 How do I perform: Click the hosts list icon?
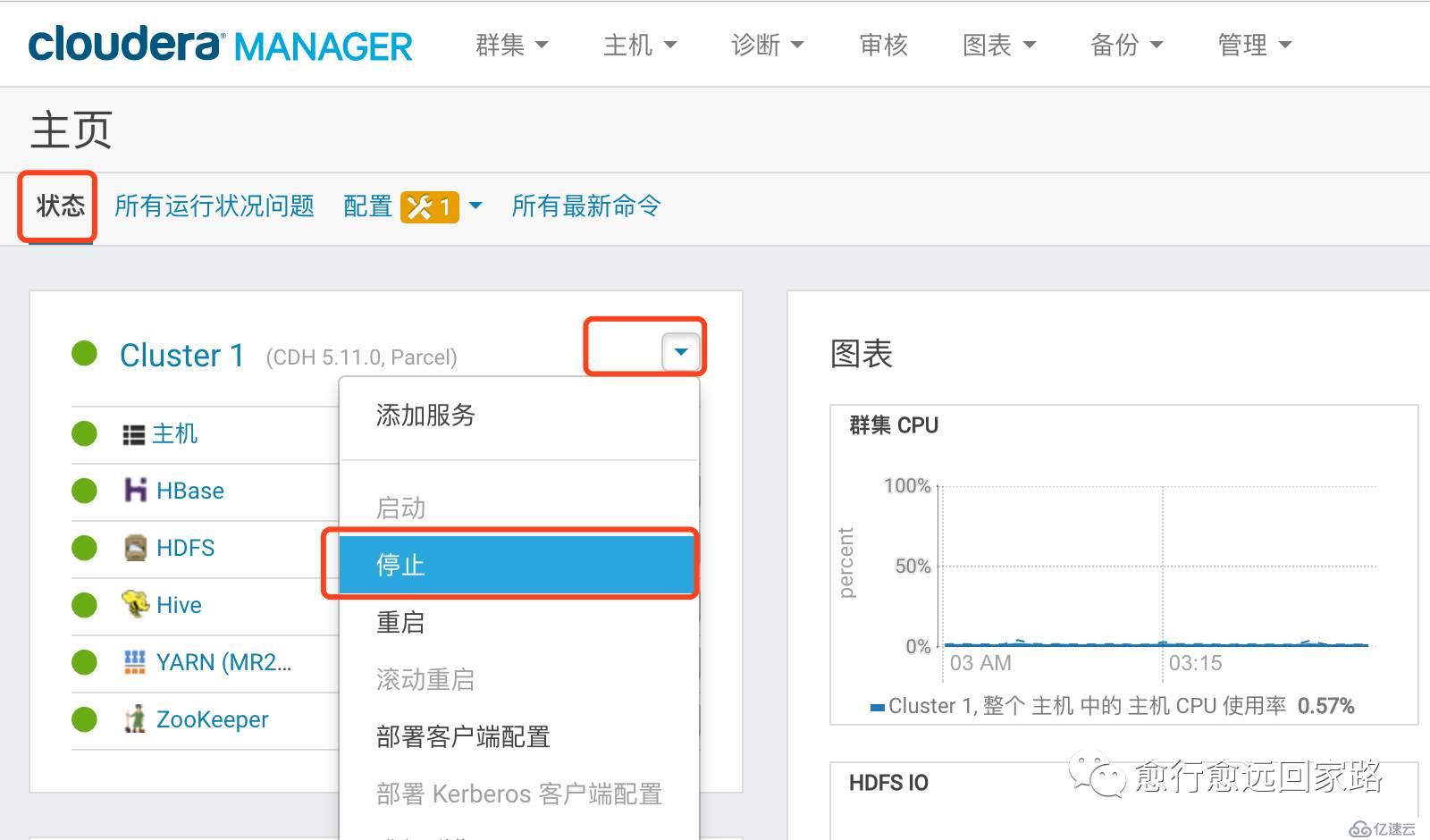tap(133, 435)
